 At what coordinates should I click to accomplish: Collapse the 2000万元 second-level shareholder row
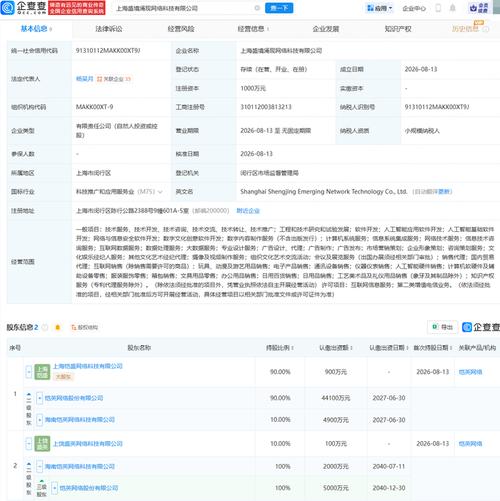coord(39,466)
